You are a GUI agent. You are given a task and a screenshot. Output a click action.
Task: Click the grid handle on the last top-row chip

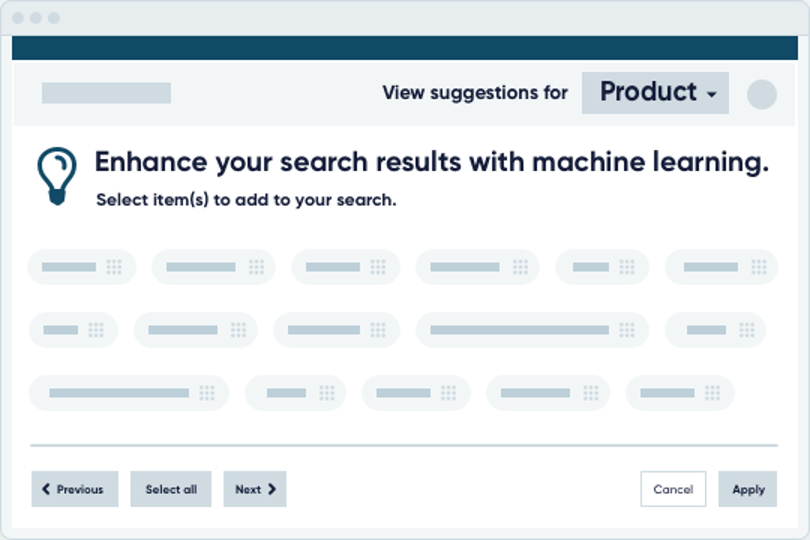click(759, 267)
